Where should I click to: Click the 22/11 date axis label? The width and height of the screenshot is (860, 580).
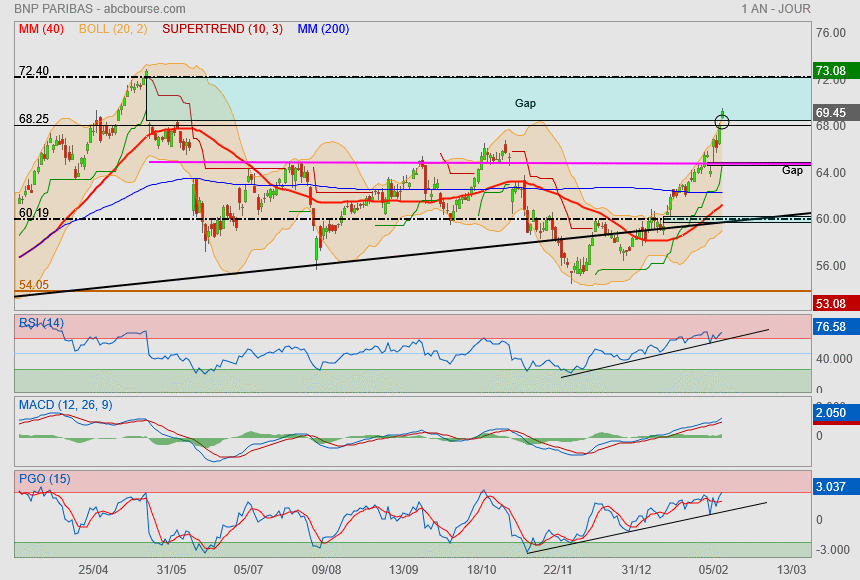click(x=558, y=570)
